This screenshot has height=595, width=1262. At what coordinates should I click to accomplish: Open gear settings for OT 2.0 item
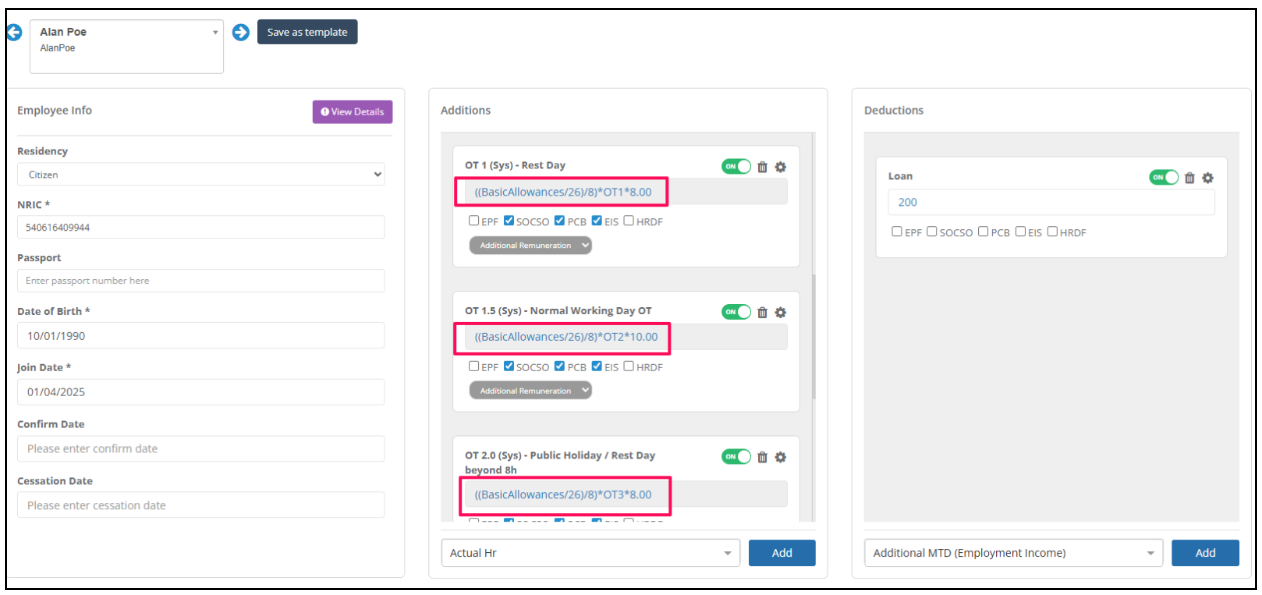coord(781,457)
